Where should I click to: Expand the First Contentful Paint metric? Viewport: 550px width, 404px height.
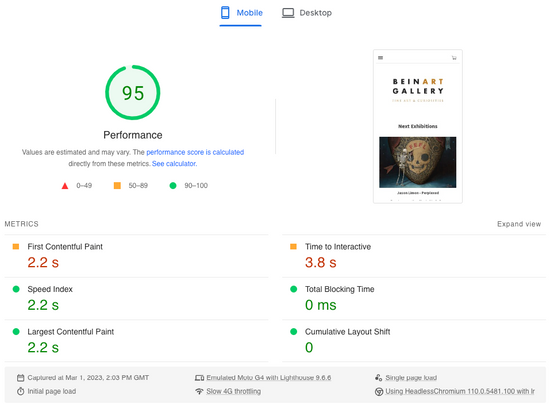[x=136, y=256]
